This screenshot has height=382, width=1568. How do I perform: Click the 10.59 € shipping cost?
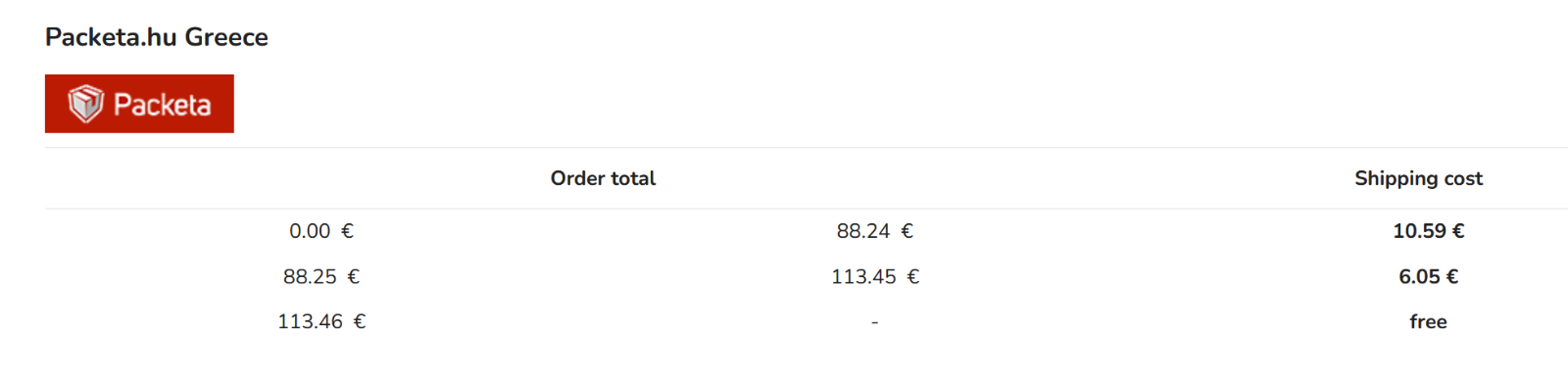tap(1429, 231)
